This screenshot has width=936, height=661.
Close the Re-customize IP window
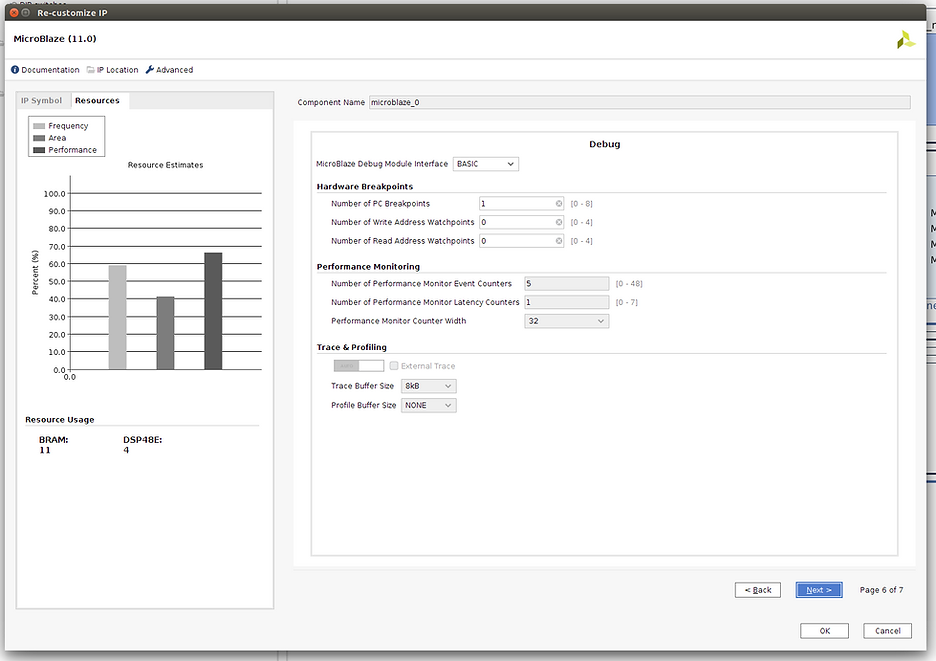pyautogui.click(x=15, y=12)
